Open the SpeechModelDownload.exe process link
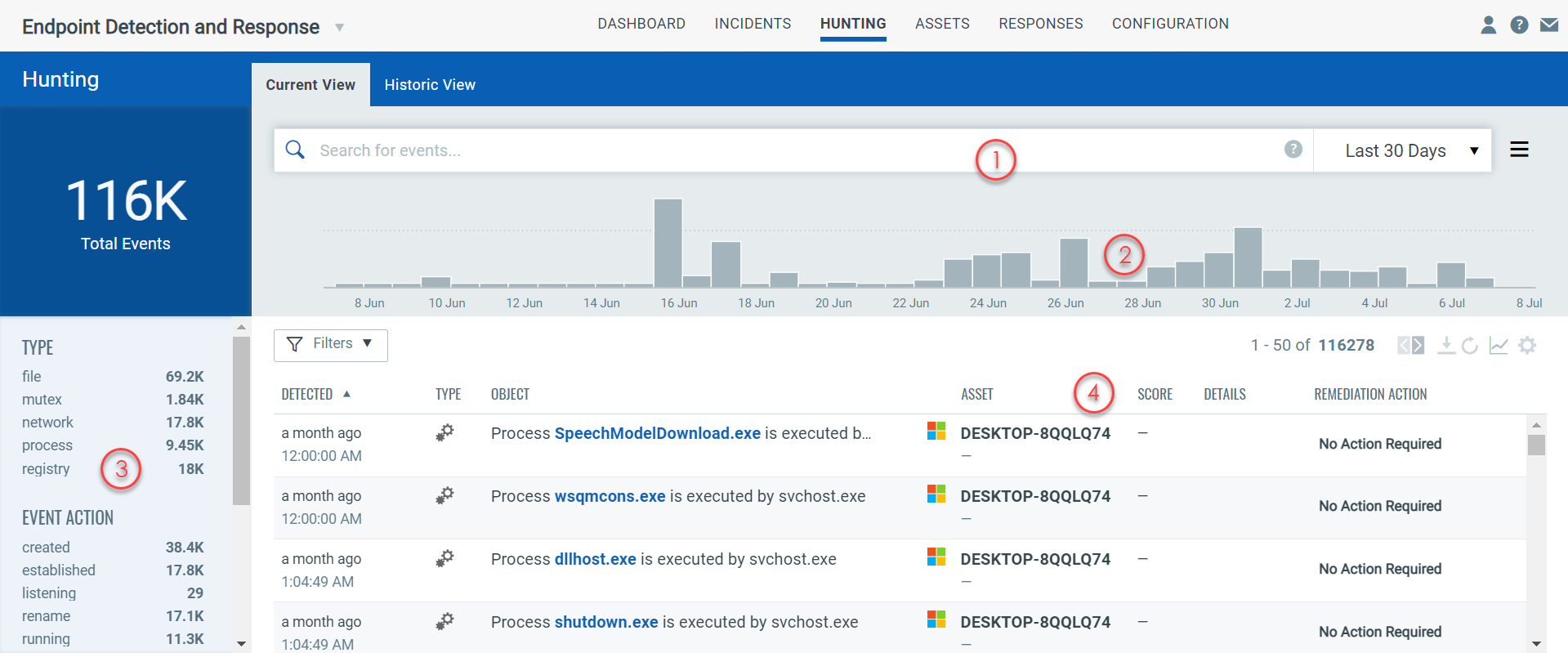 point(658,433)
